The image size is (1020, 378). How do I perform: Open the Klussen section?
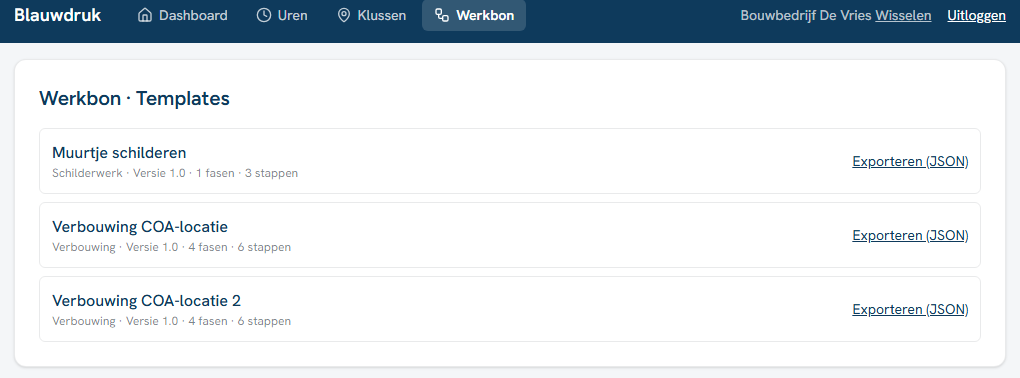tap(371, 15)
